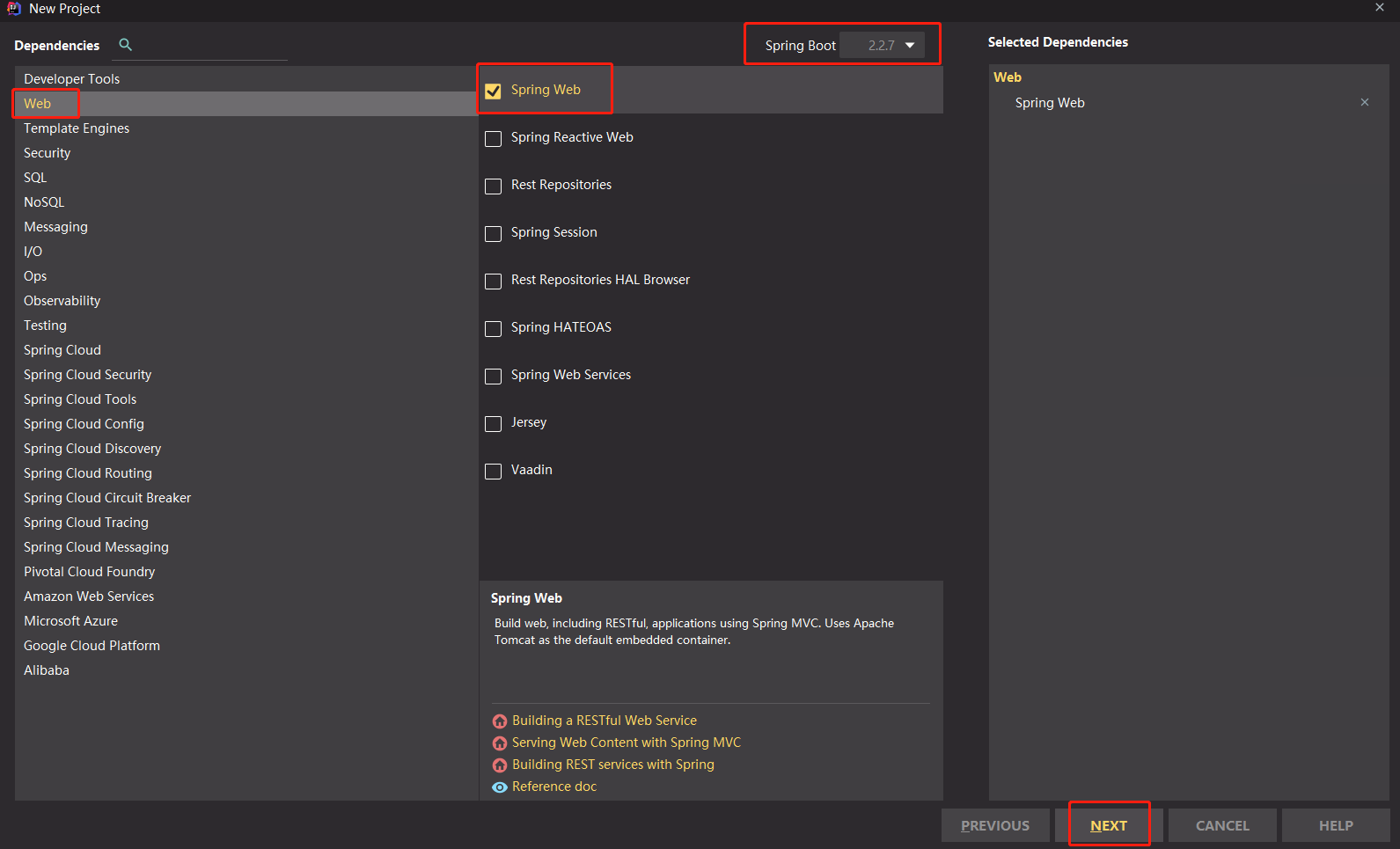Select the Alibaba category

[x=246, y=670]
